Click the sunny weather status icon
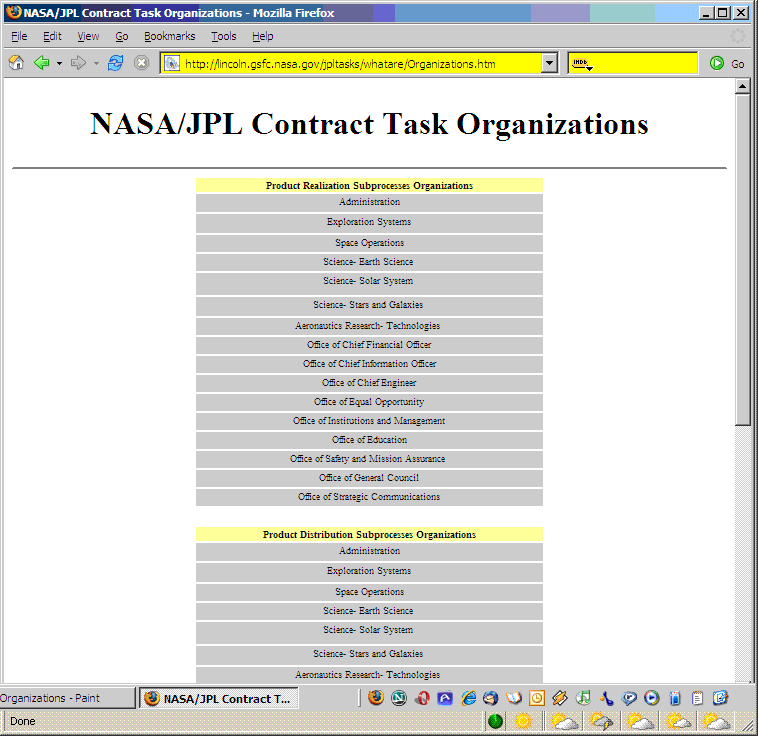Viewport: 758px width, 736px height. (x=523, y=721)
